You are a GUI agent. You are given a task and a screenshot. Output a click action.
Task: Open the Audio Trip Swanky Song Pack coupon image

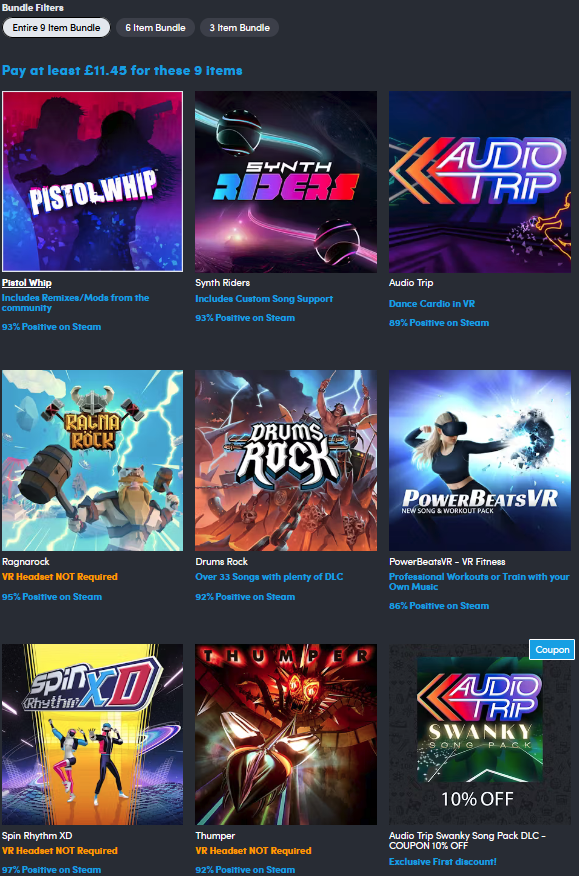point(480,734)
